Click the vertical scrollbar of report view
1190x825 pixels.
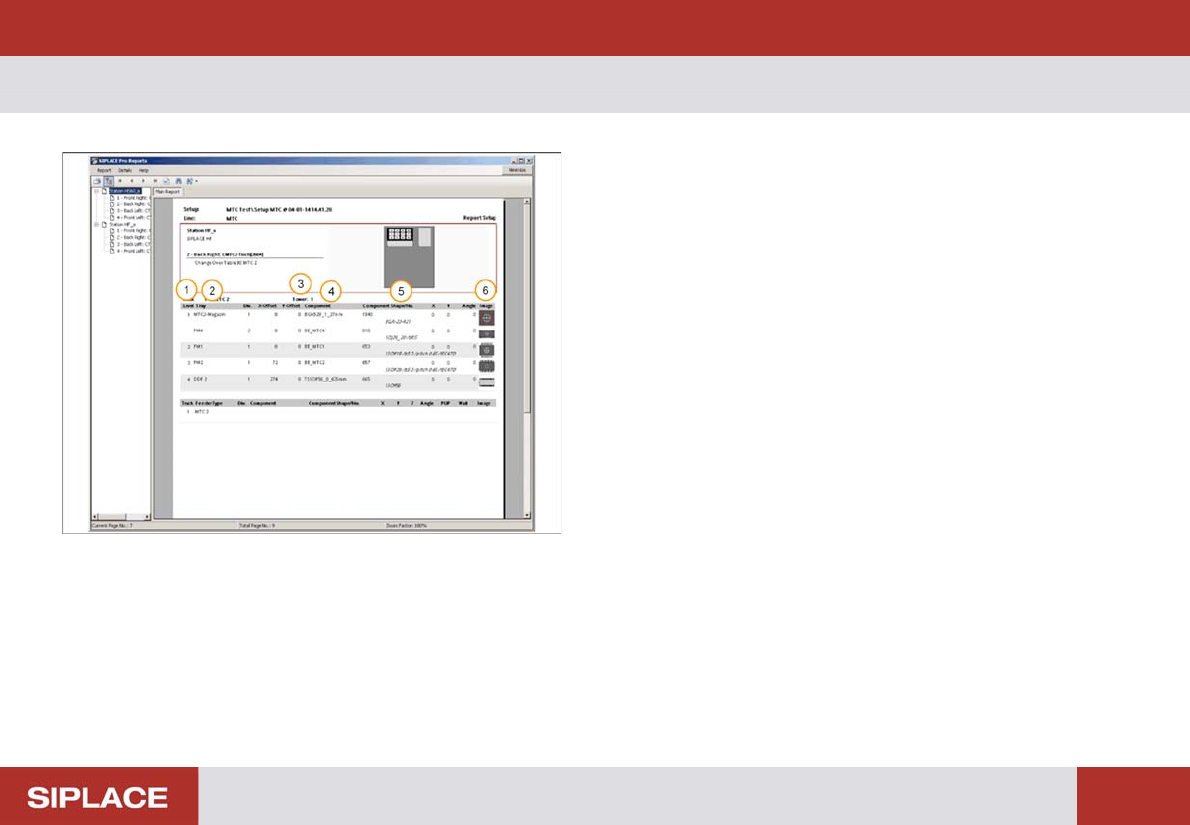(x=527, y=359)
